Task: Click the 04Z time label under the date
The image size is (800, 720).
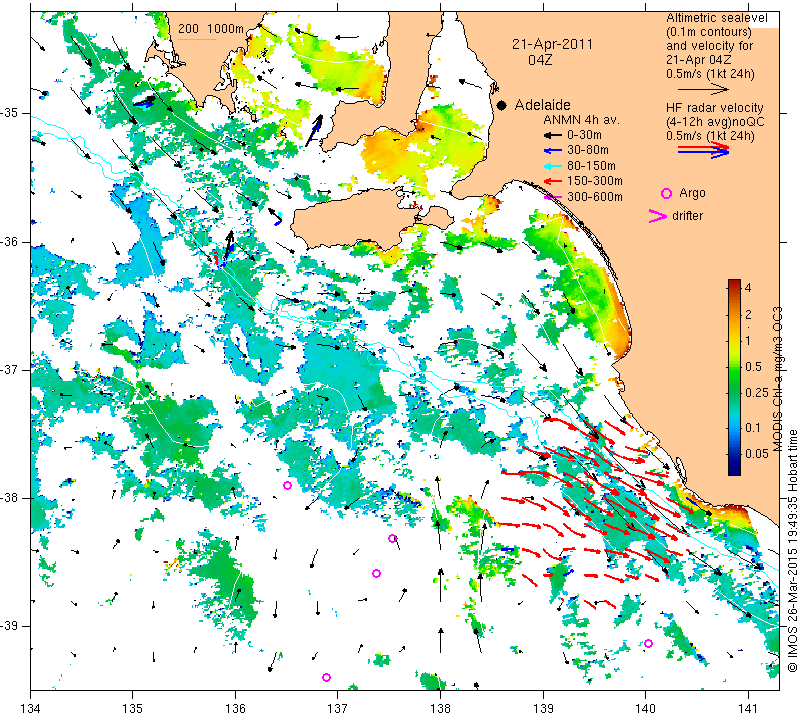Action: click(x=540, y=60)
